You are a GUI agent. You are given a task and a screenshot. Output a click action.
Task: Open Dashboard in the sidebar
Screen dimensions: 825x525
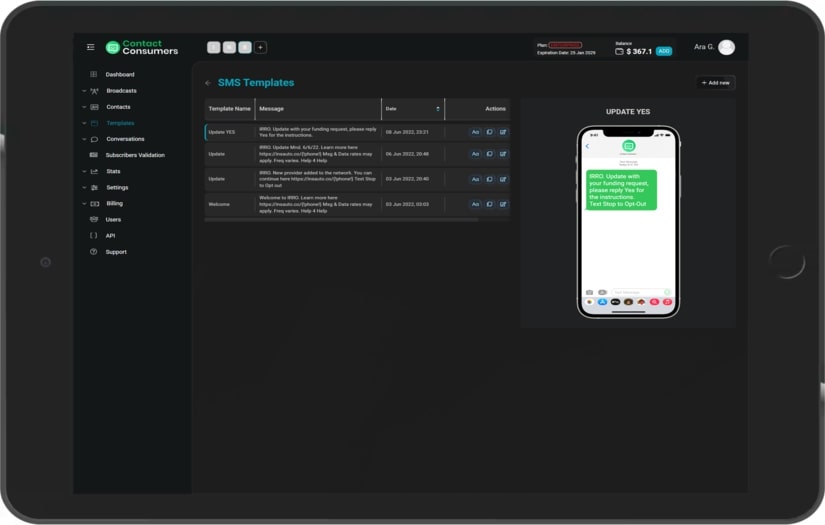[x=119, y=75]
